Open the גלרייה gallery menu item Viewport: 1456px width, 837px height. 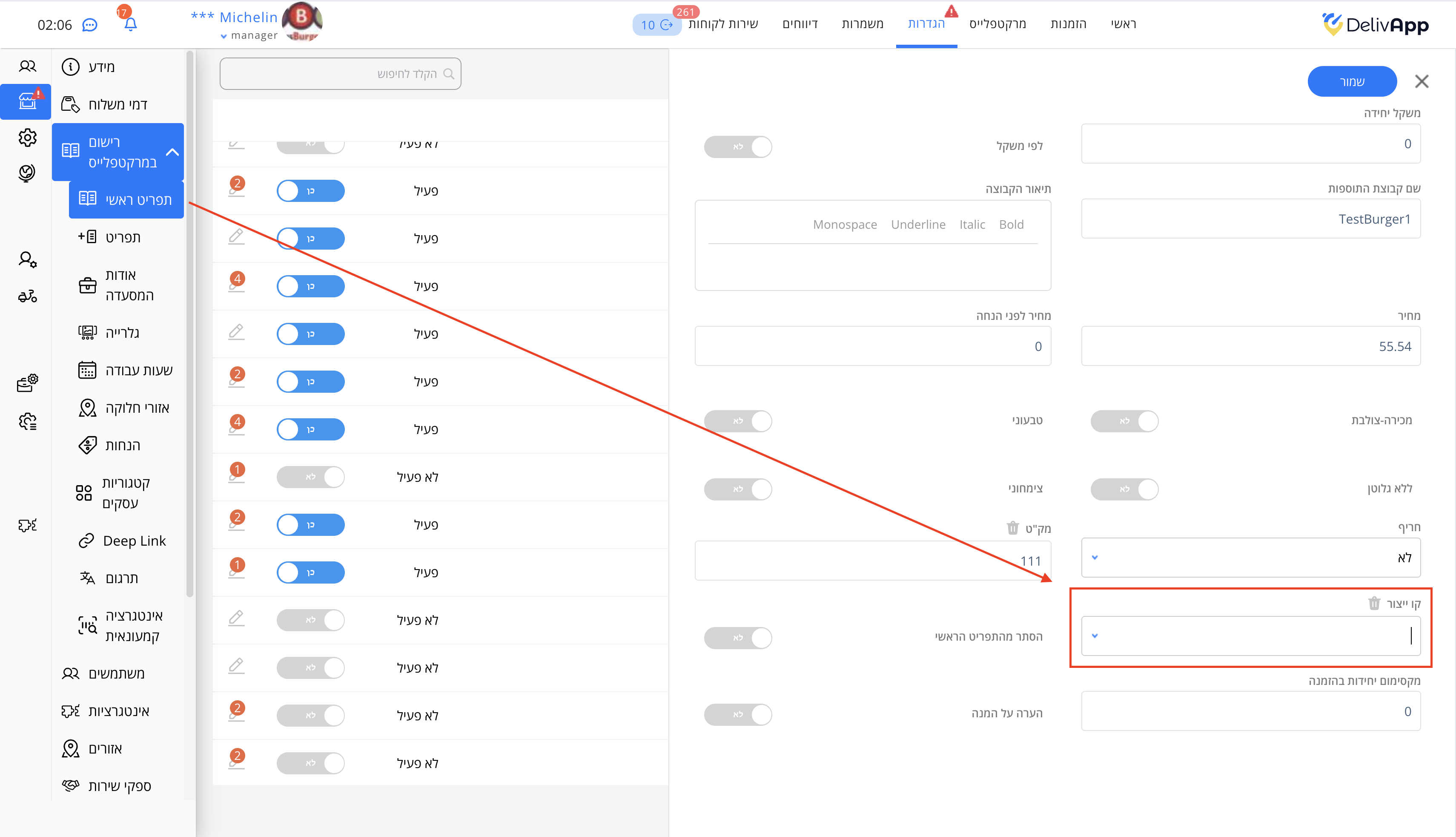[x=122, y=332]
